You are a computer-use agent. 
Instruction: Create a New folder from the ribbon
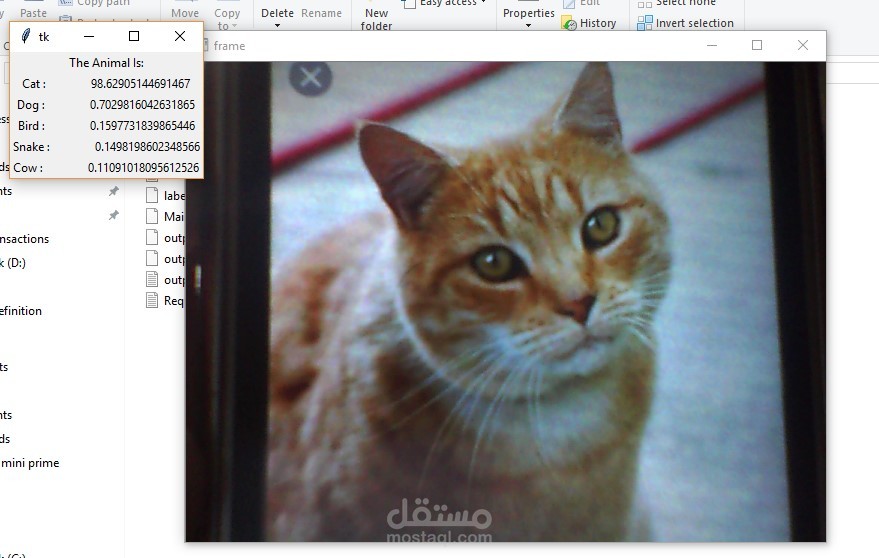(376, 19)
